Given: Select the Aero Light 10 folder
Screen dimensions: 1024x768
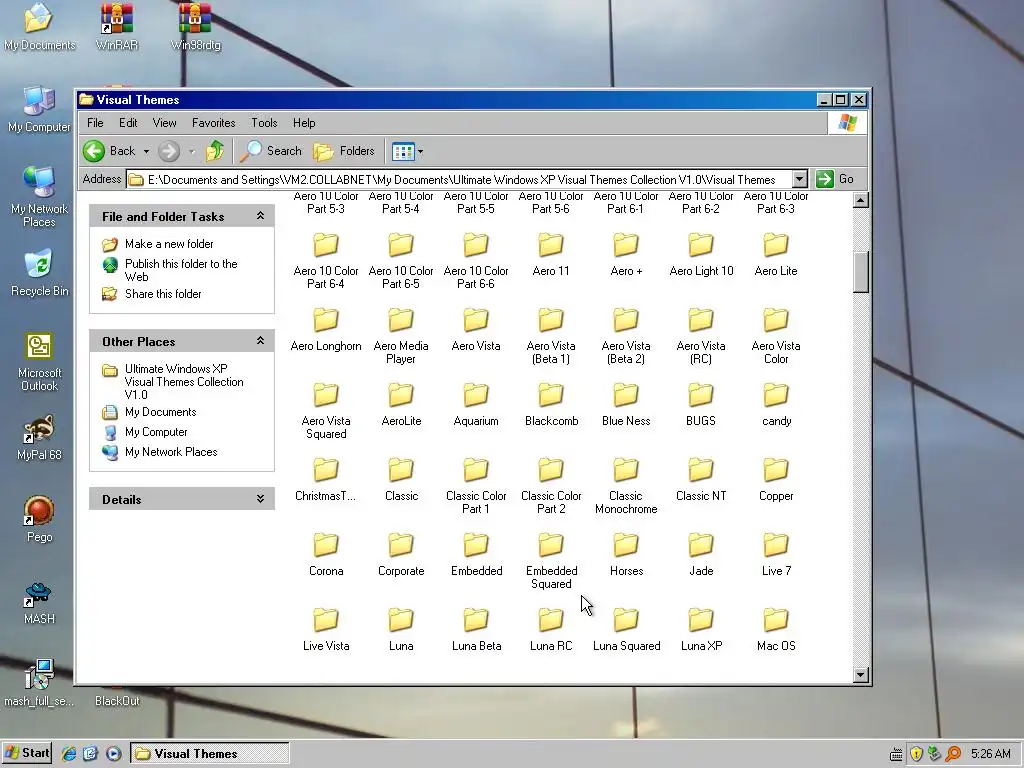Looking at the screenshot, I should [x=701, y=255].
